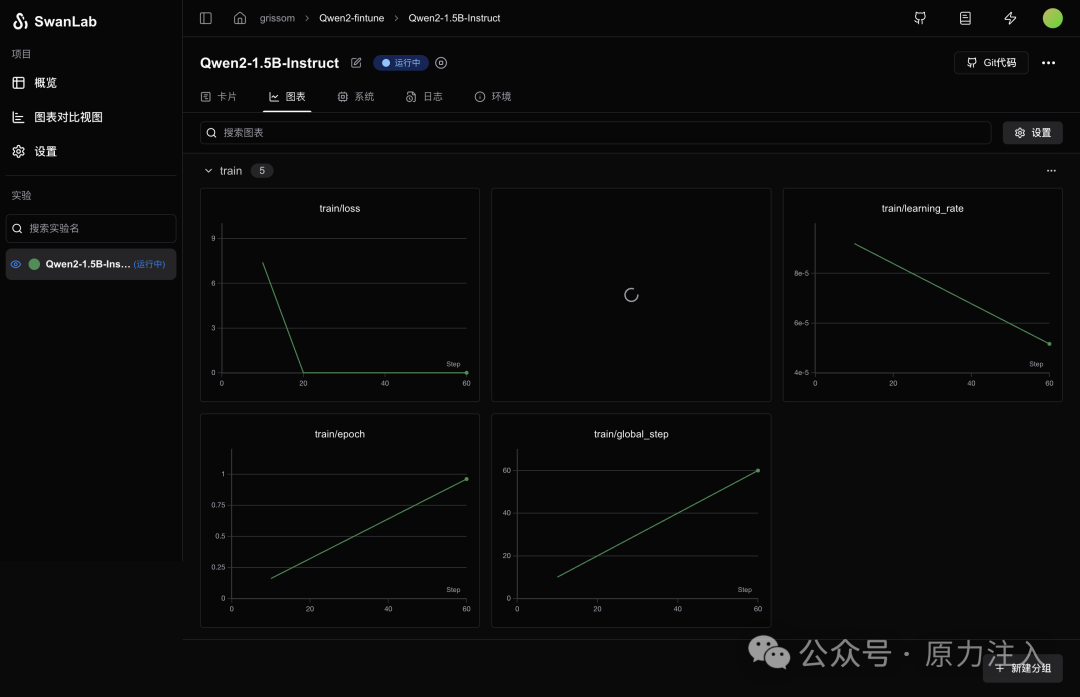Image resolution: width=1080 pixels, height=697 pixels.
Task: Collapse the train group chevron
Action: point(208,171)
